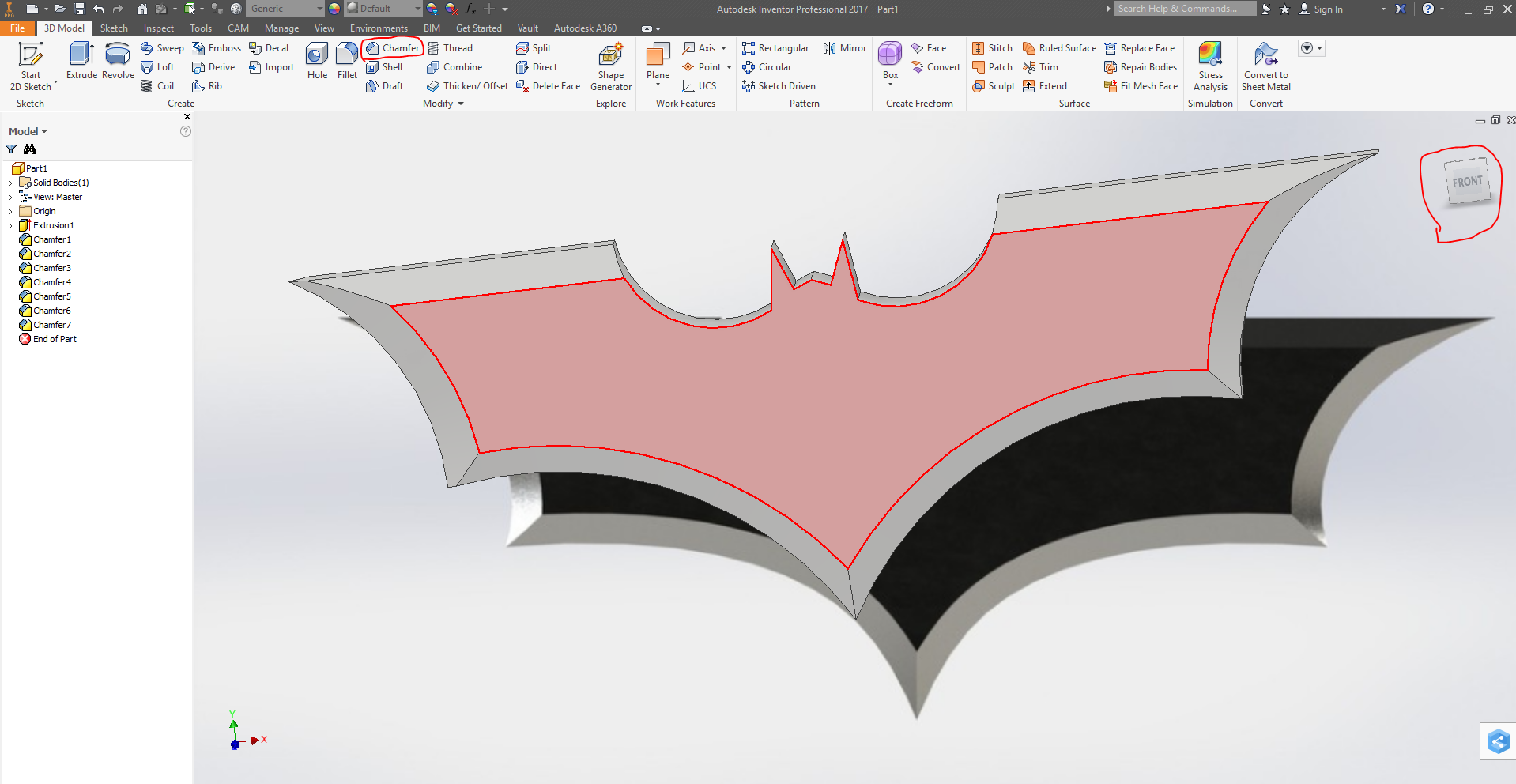Screen dimensions: 1516x784
Task: Switch to the Tools tab
Action: (201, 28)
